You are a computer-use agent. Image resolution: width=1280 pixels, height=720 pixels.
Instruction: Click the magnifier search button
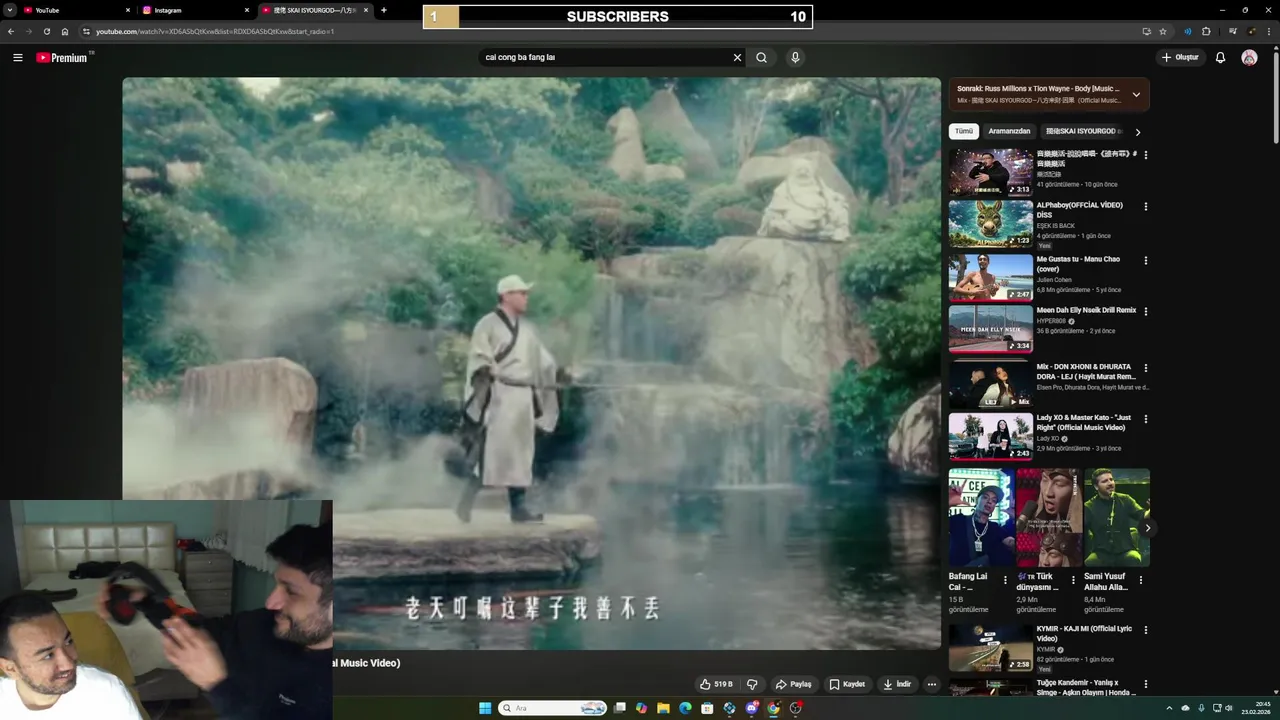pyautogui.click(x=761, y=57)
